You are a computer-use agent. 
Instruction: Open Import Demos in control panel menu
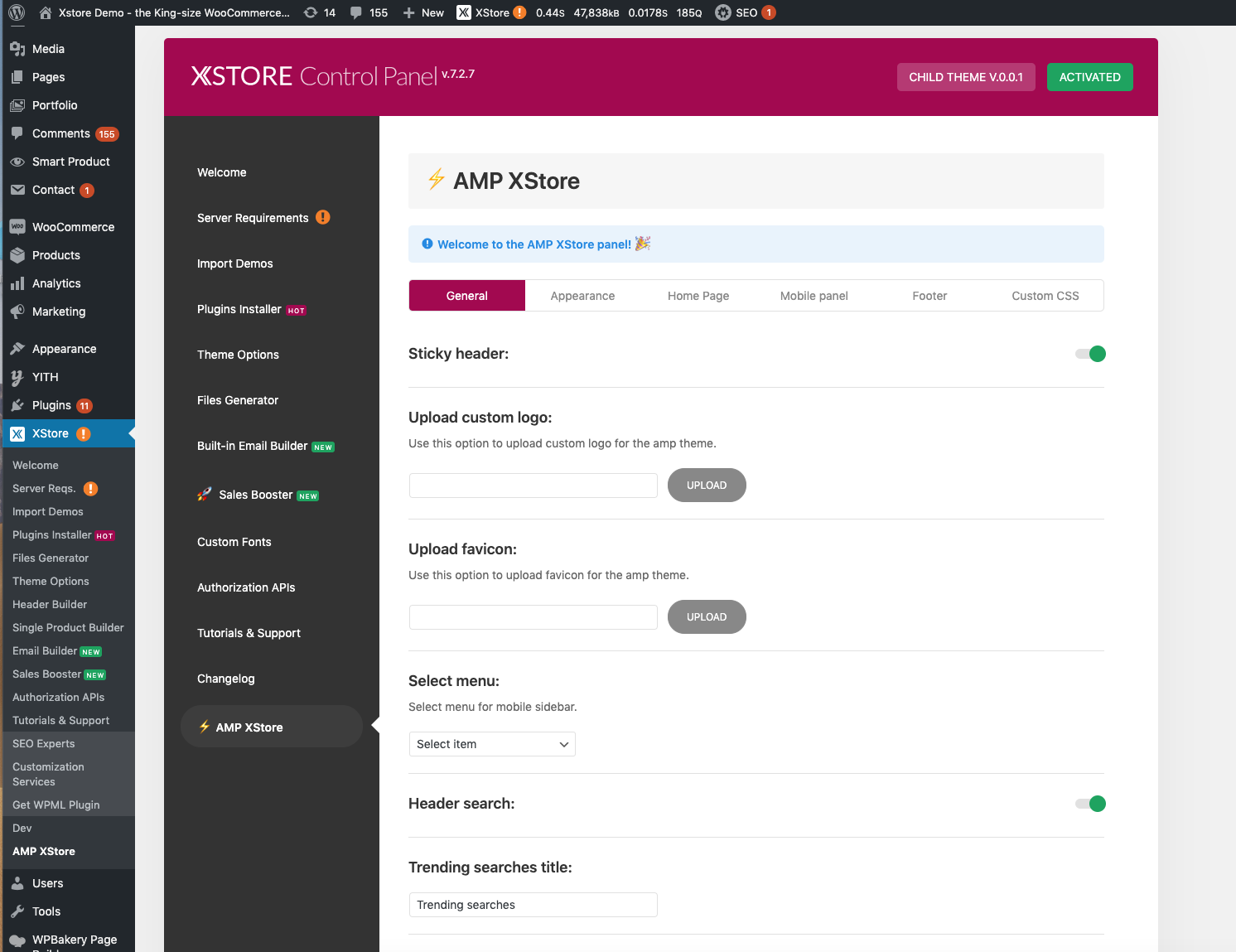[235, 263]
